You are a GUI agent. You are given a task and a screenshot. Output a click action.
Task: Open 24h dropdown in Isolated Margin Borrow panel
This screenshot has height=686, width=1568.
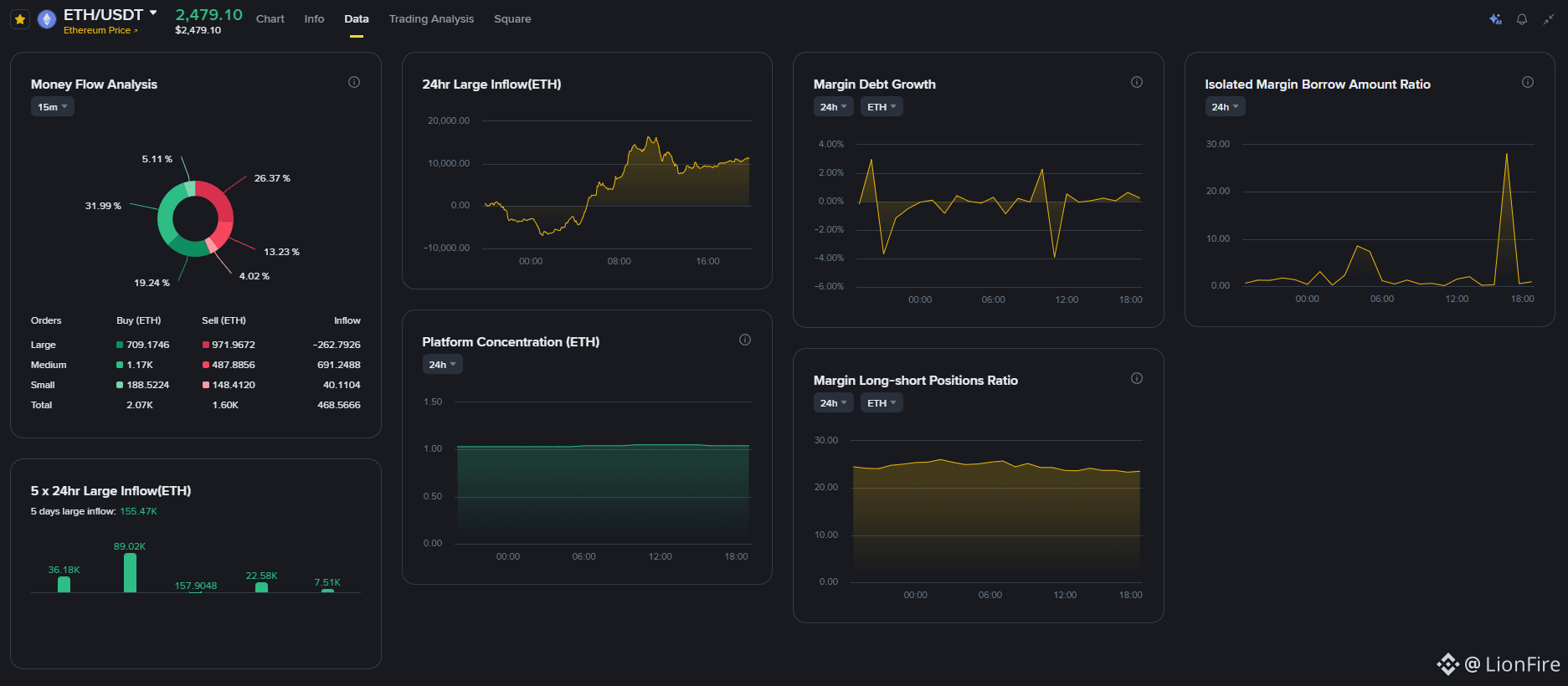coord(1225,107)
